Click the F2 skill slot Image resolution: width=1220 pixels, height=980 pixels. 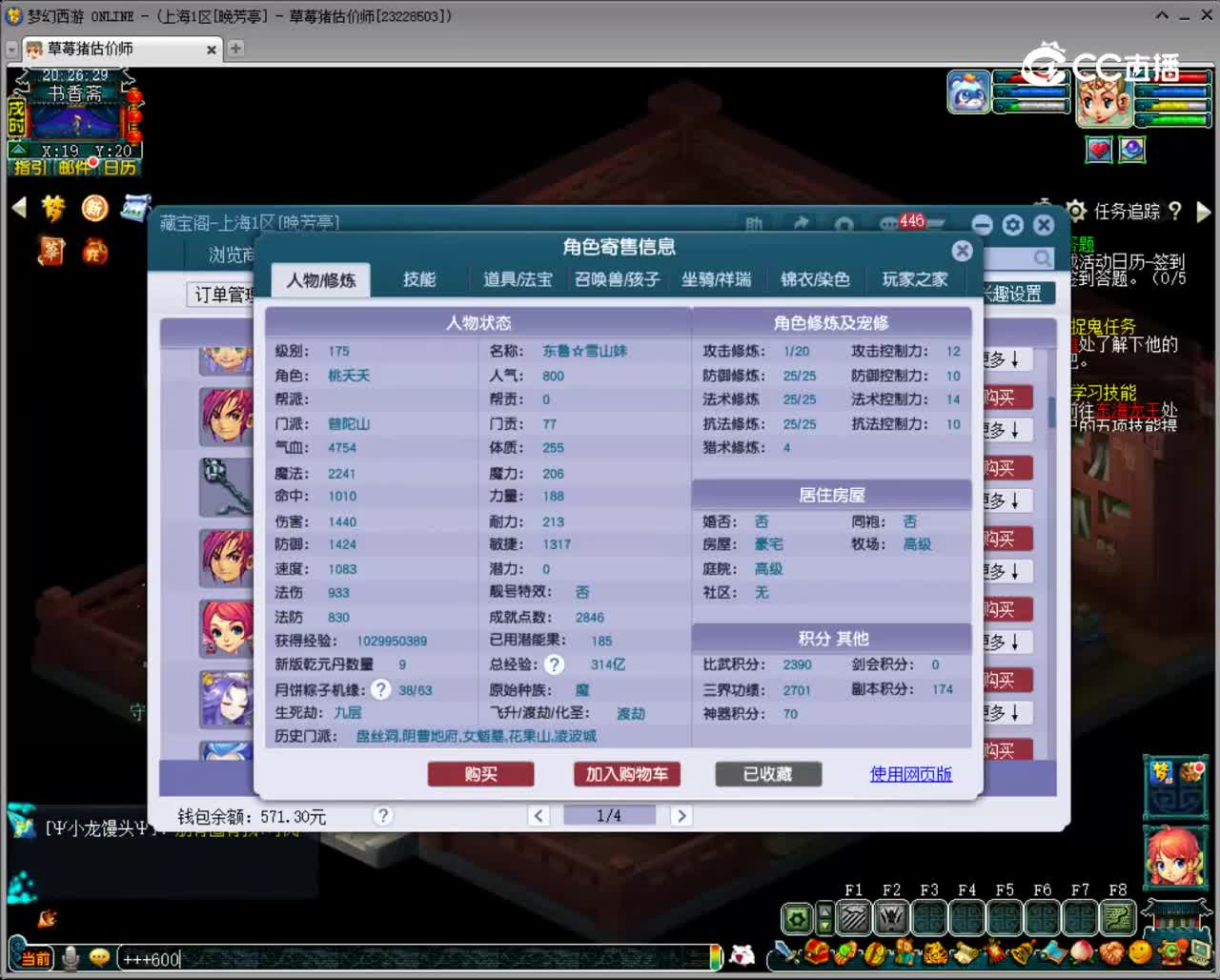pyautogui.click(x=891, y=918)
